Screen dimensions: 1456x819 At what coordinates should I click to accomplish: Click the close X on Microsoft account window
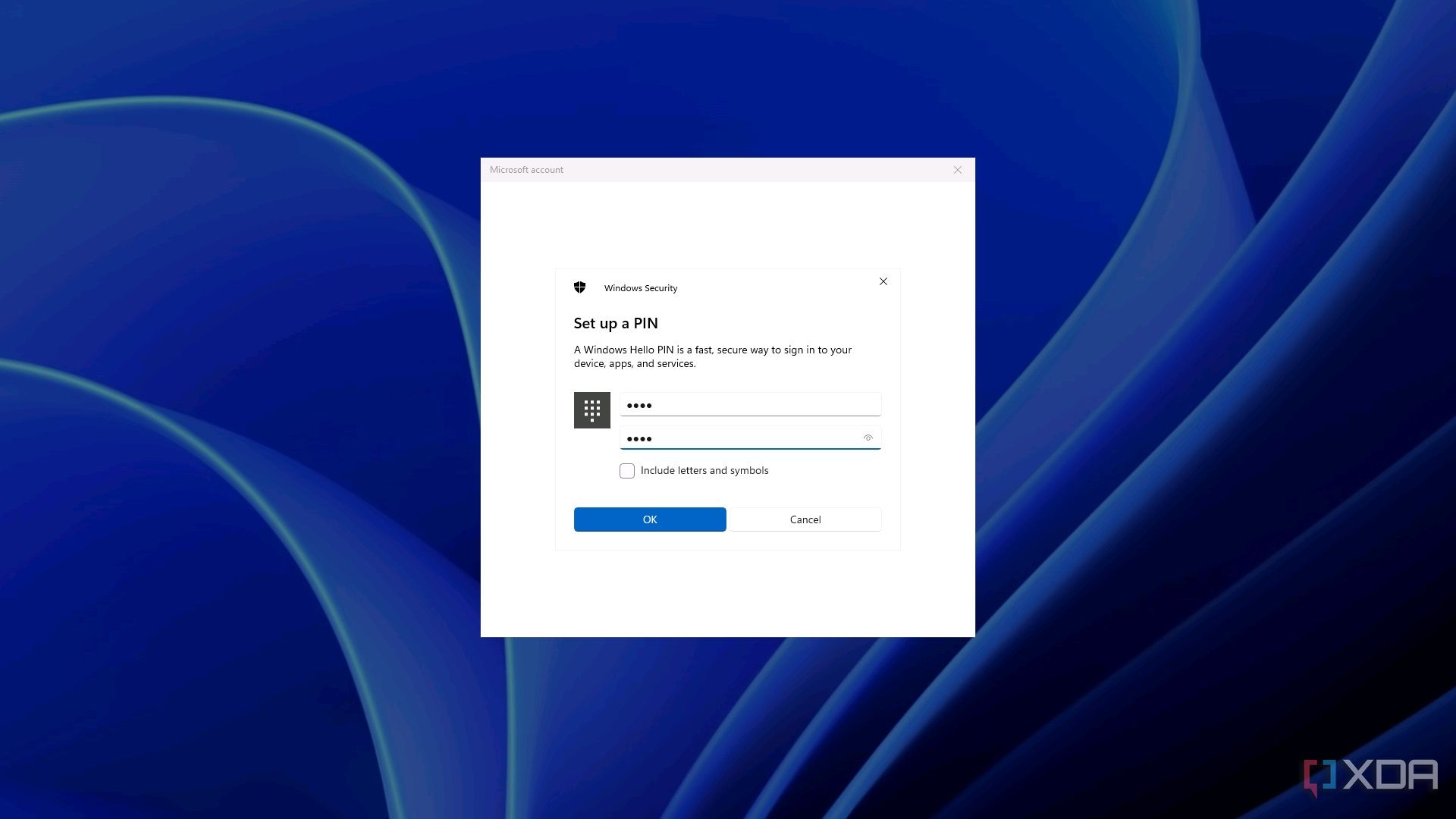point(958,169)
